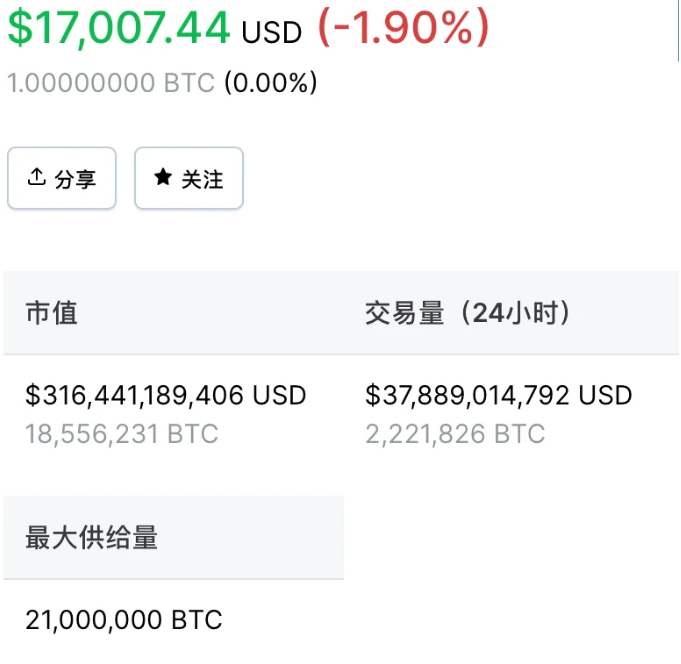Select the 18,556,231 BTC value
The image size is (681, 664).
122,433
